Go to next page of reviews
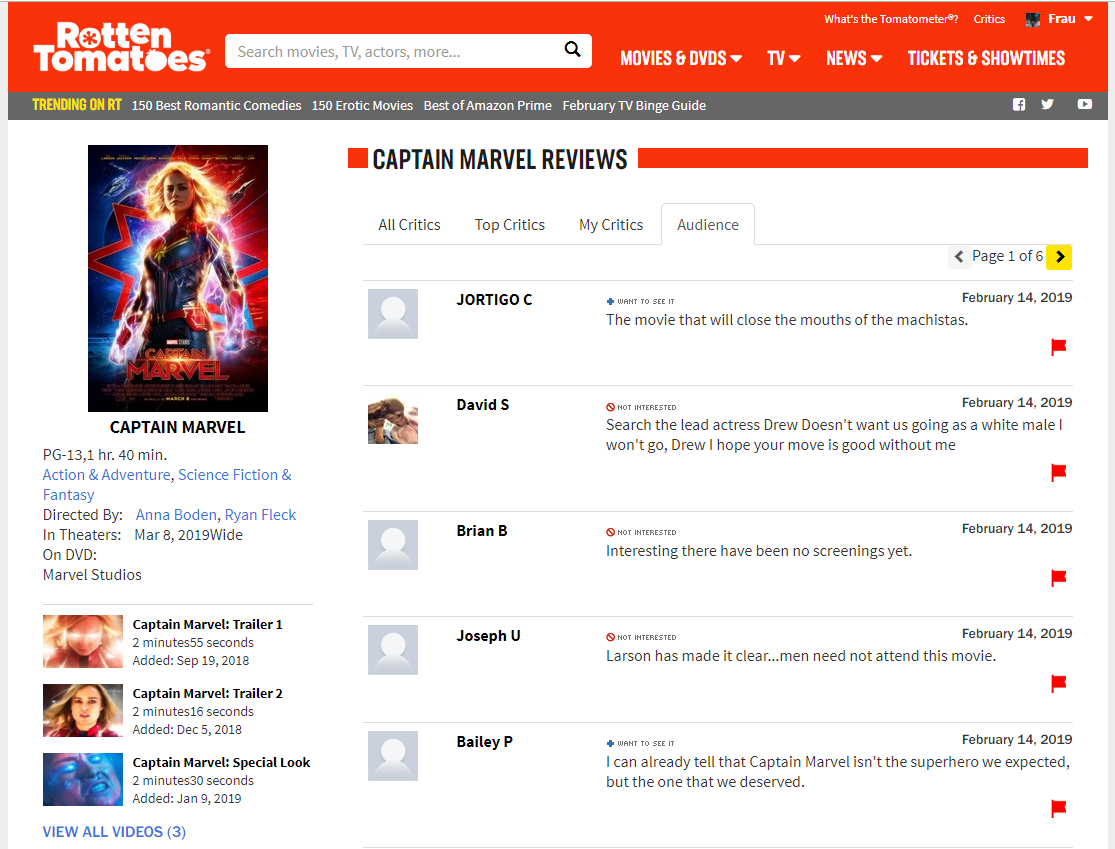1115x849 pixels. pyautogui.click(x=1060, y=257)
